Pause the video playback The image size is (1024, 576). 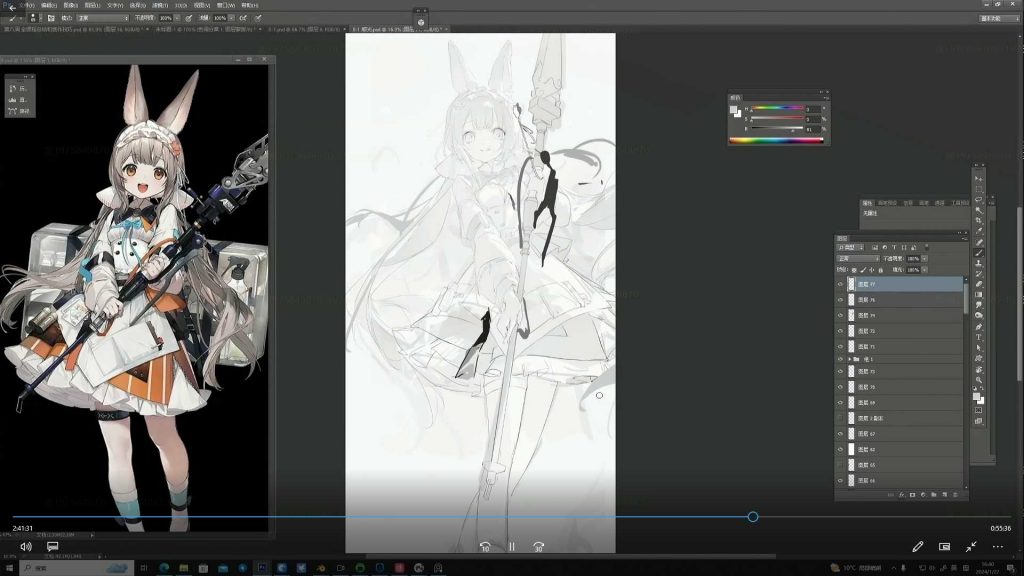tap(512, 547)
